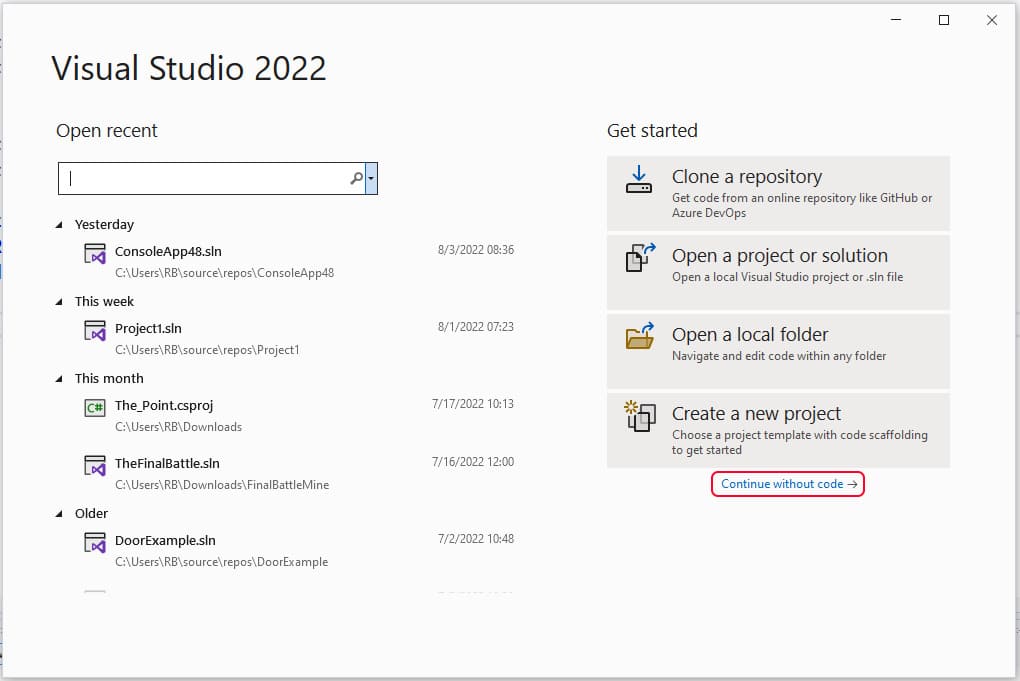Screen dimensions: 1020x681
Task: Select the Create a new project button
Action: click(778, 430)
